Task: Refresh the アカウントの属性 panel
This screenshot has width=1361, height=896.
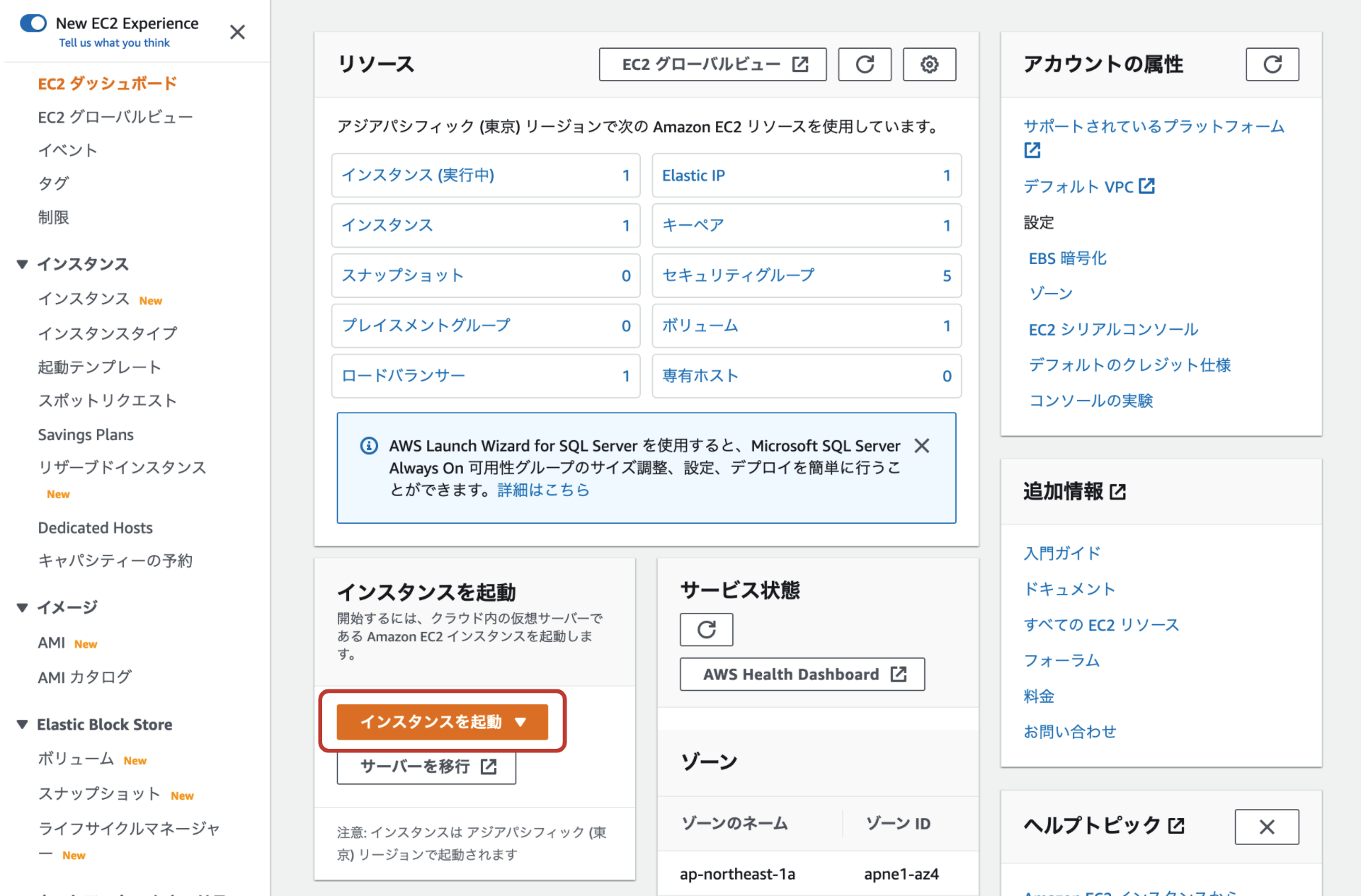Action: click(1272, 64)
